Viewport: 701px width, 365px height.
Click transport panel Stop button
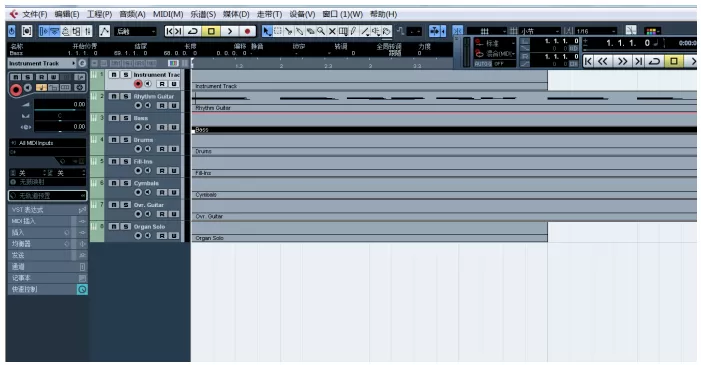click(674, 61)
